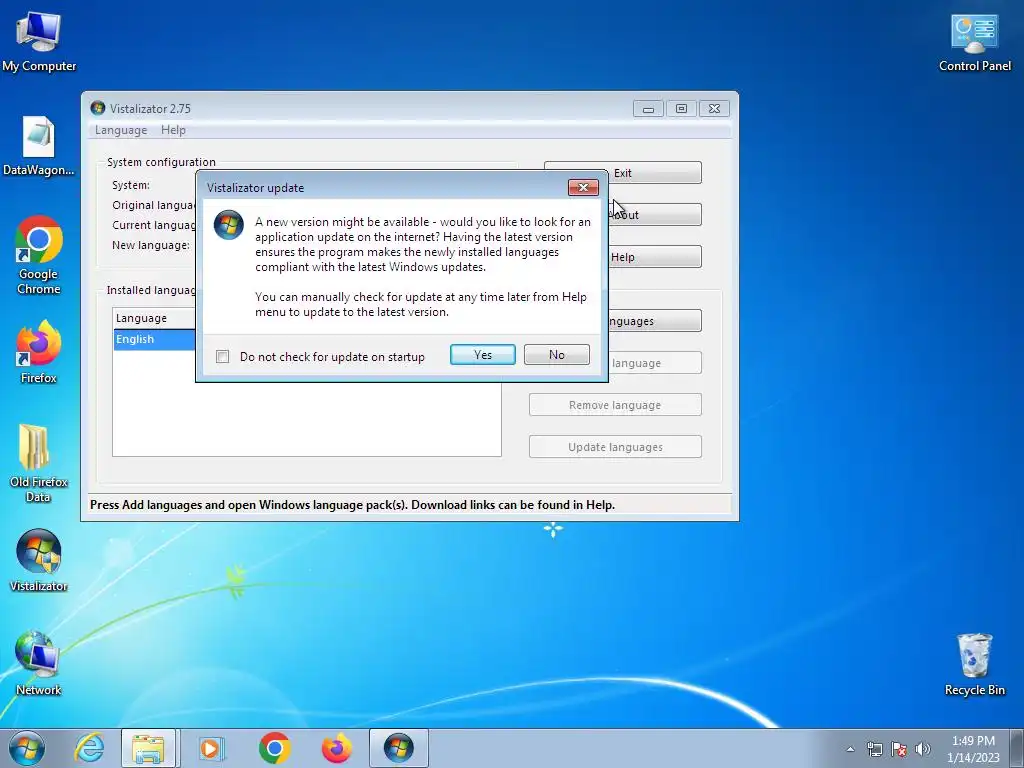Open the Help menu in Vistalizator
This screenshot has height=768, width=1024.
(173, 130)
